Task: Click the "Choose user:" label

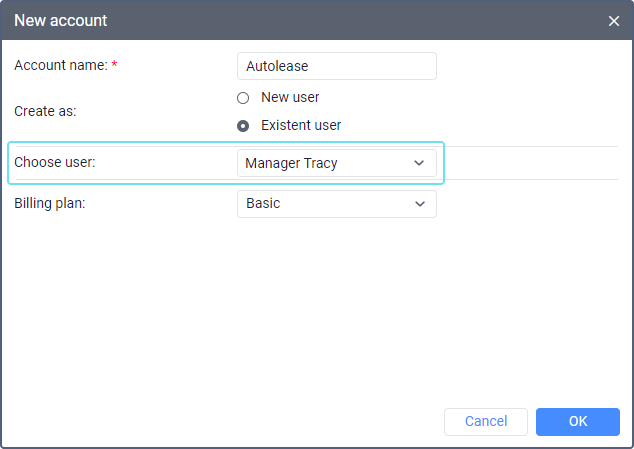Action: 55,162
